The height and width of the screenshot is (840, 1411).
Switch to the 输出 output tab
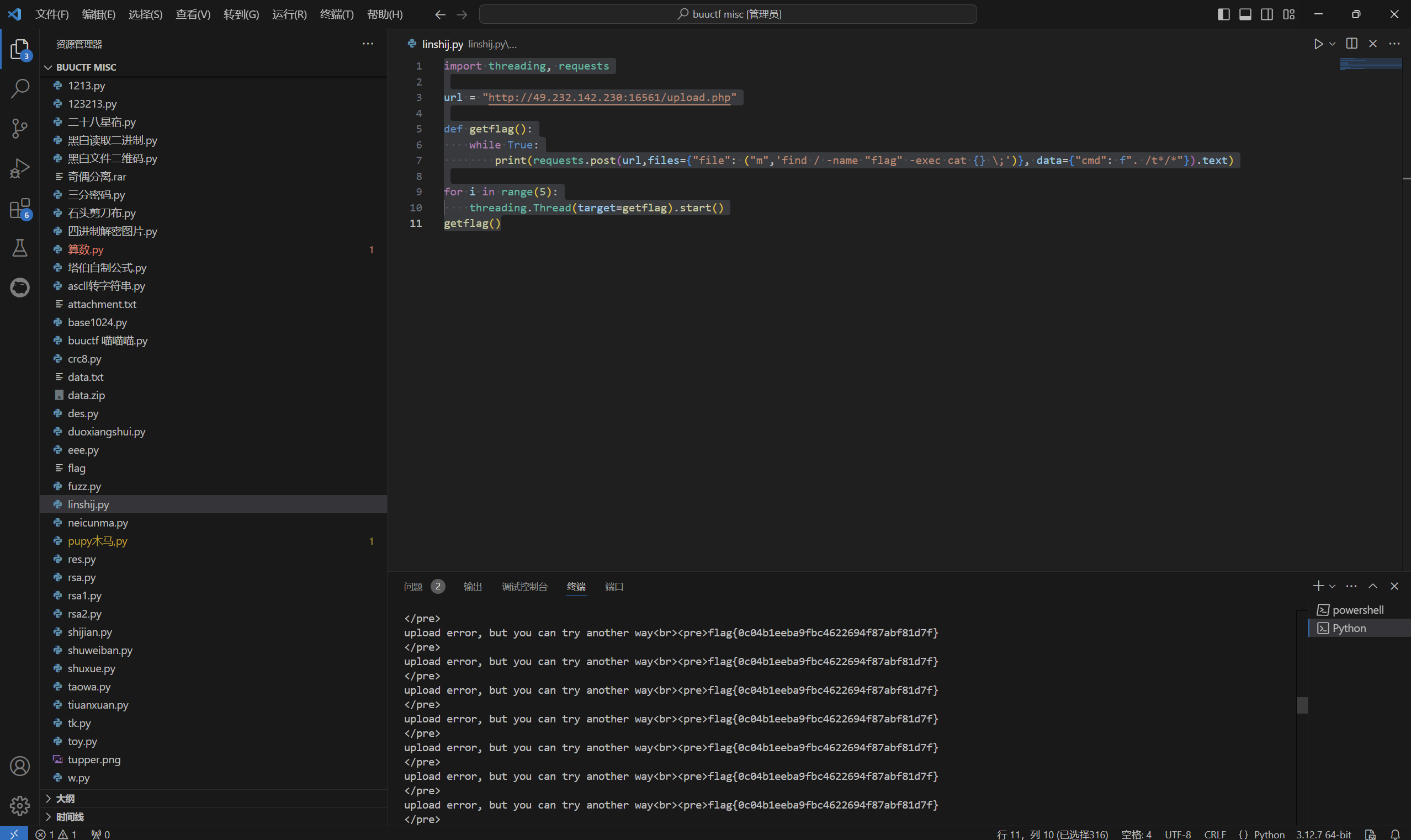point(473,587)
